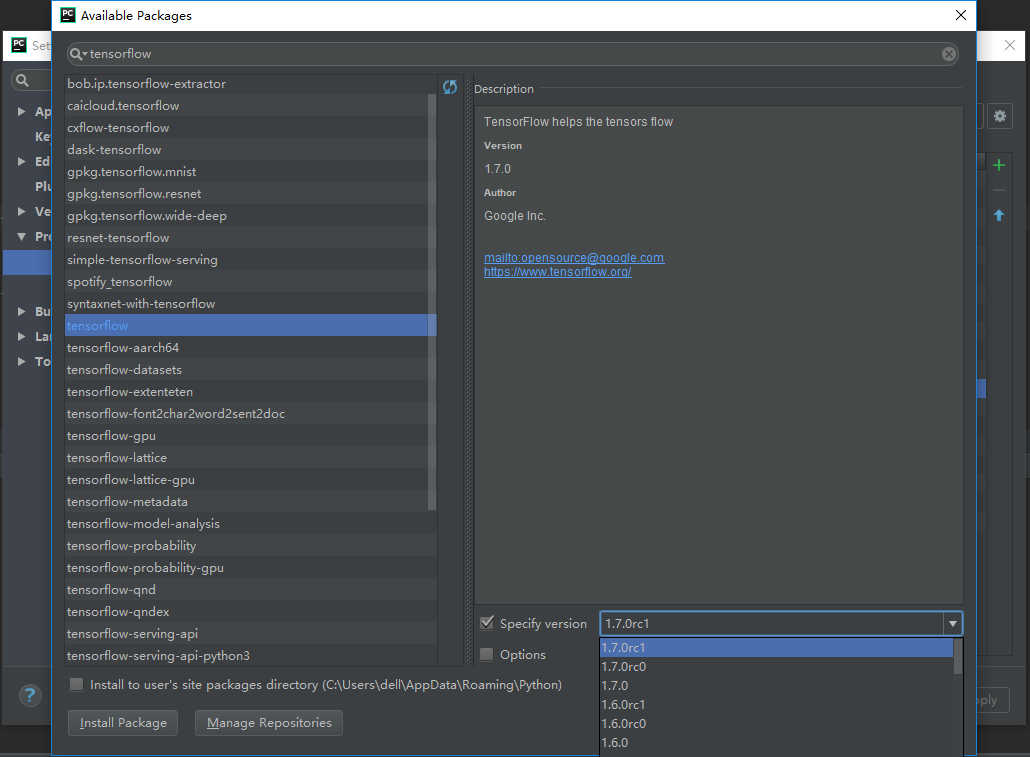Click the tensorflow search input field
This screenshot has height=757, width=1030.
[512, 54]
